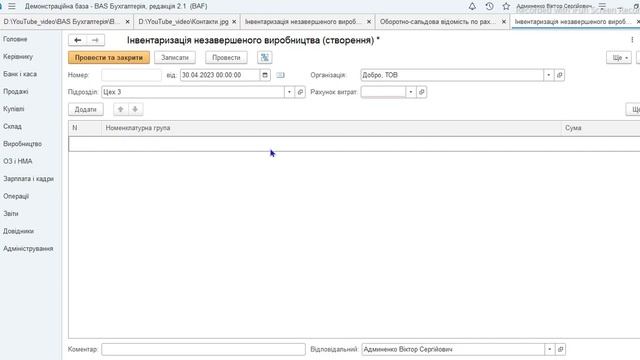The image size is (640, 360).
Task: Click the icon beside date calendar
Action: [x=280, y=75]
